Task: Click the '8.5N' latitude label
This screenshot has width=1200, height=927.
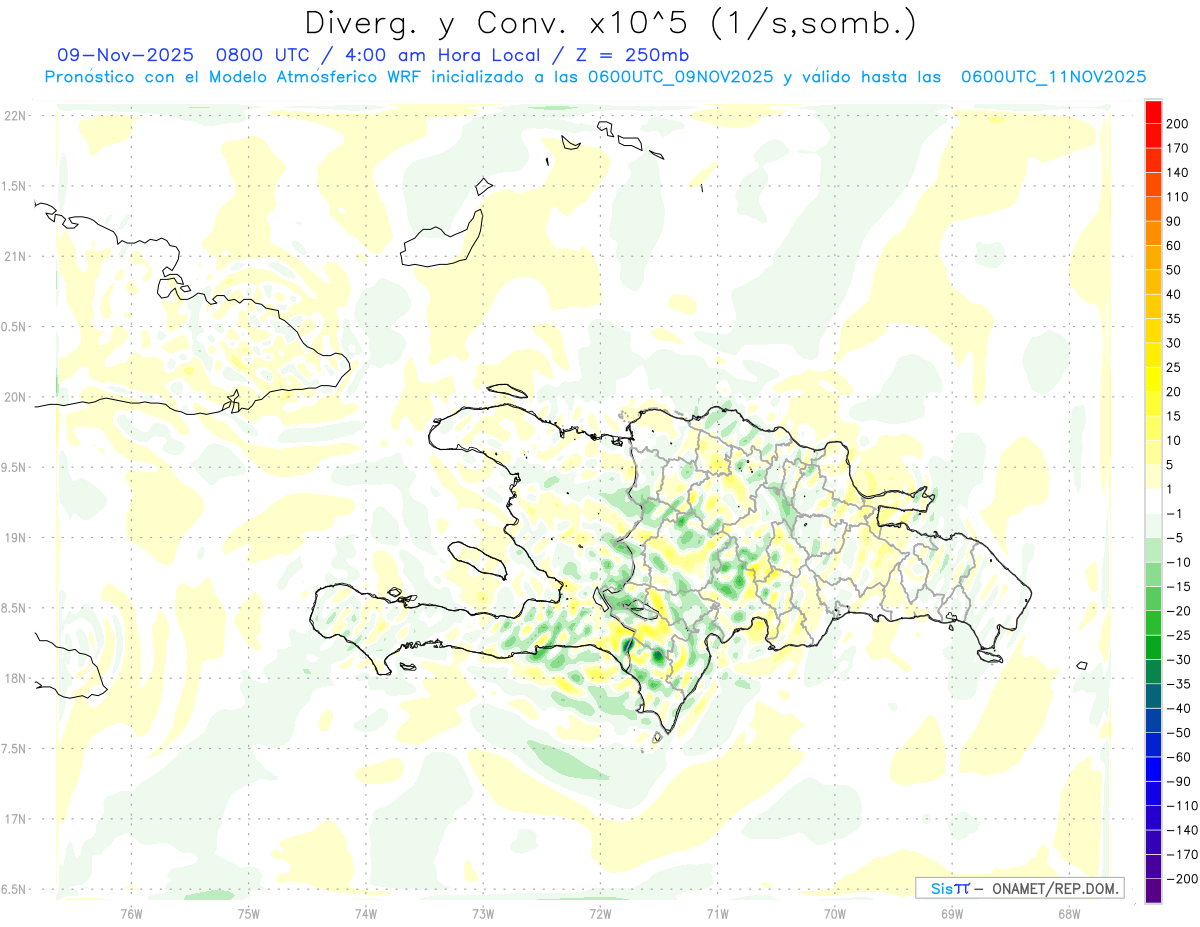Action: 15,608
